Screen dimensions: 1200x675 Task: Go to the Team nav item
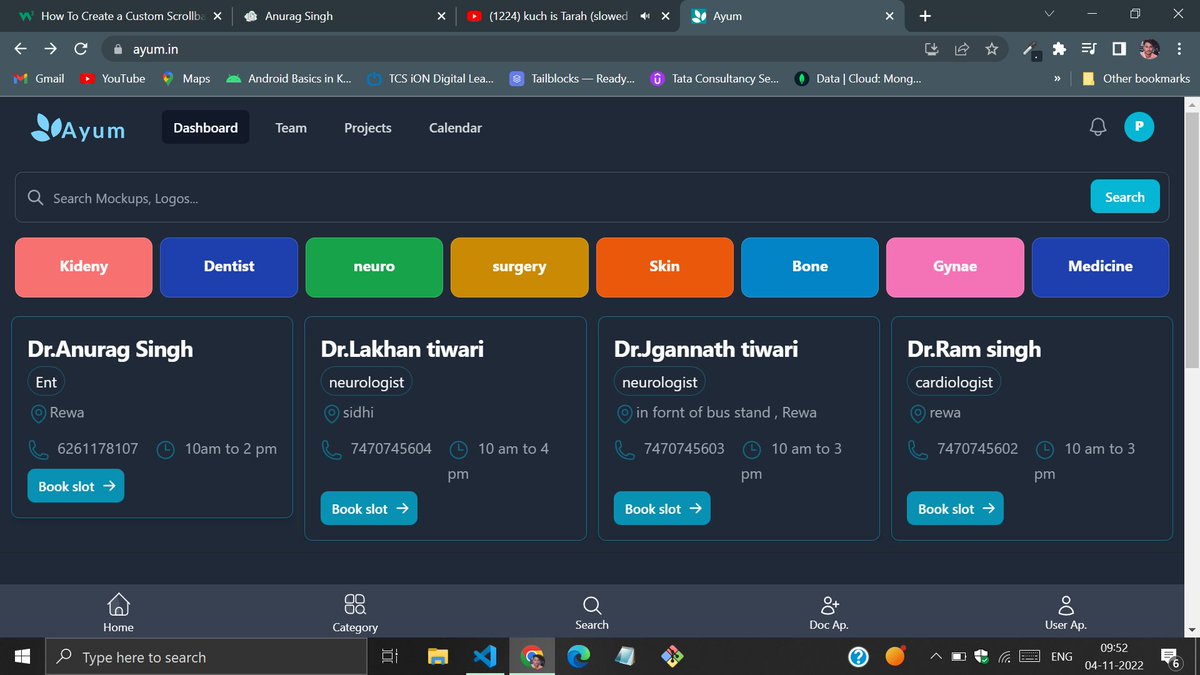click(291, 128)
